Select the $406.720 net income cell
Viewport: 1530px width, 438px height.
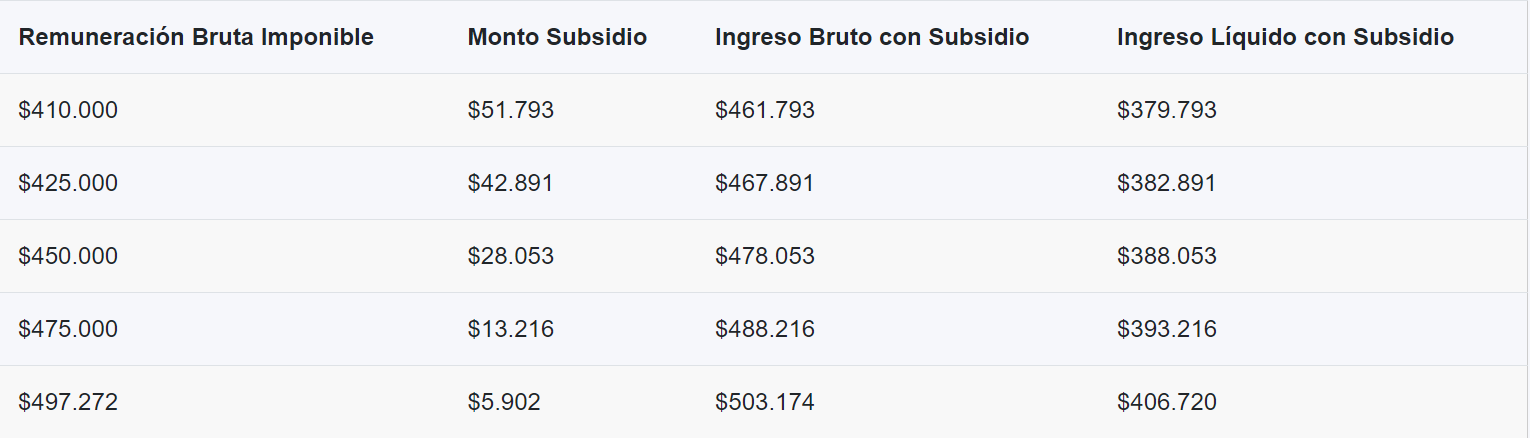click(1167, 402)
